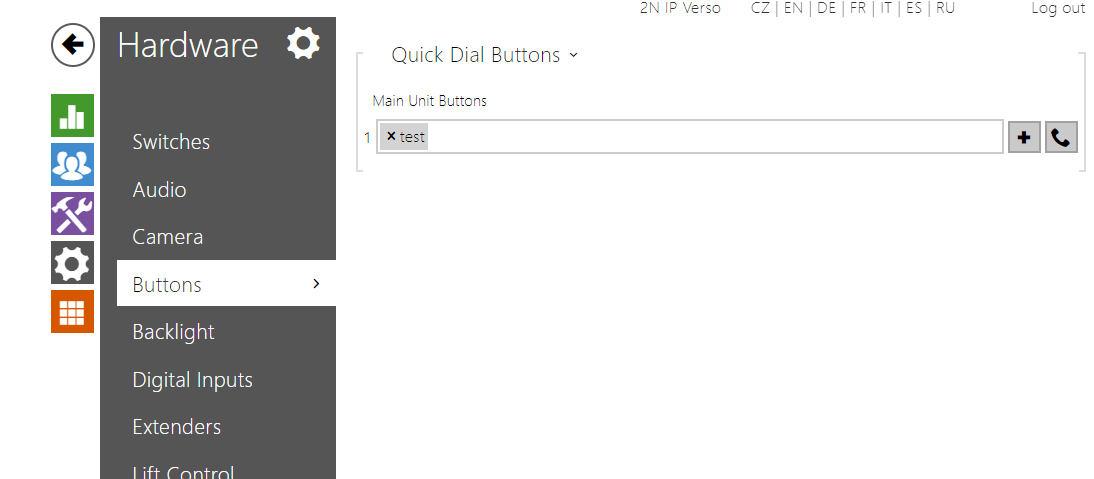
Task: Open the Audio menu item
Action: 159,190
